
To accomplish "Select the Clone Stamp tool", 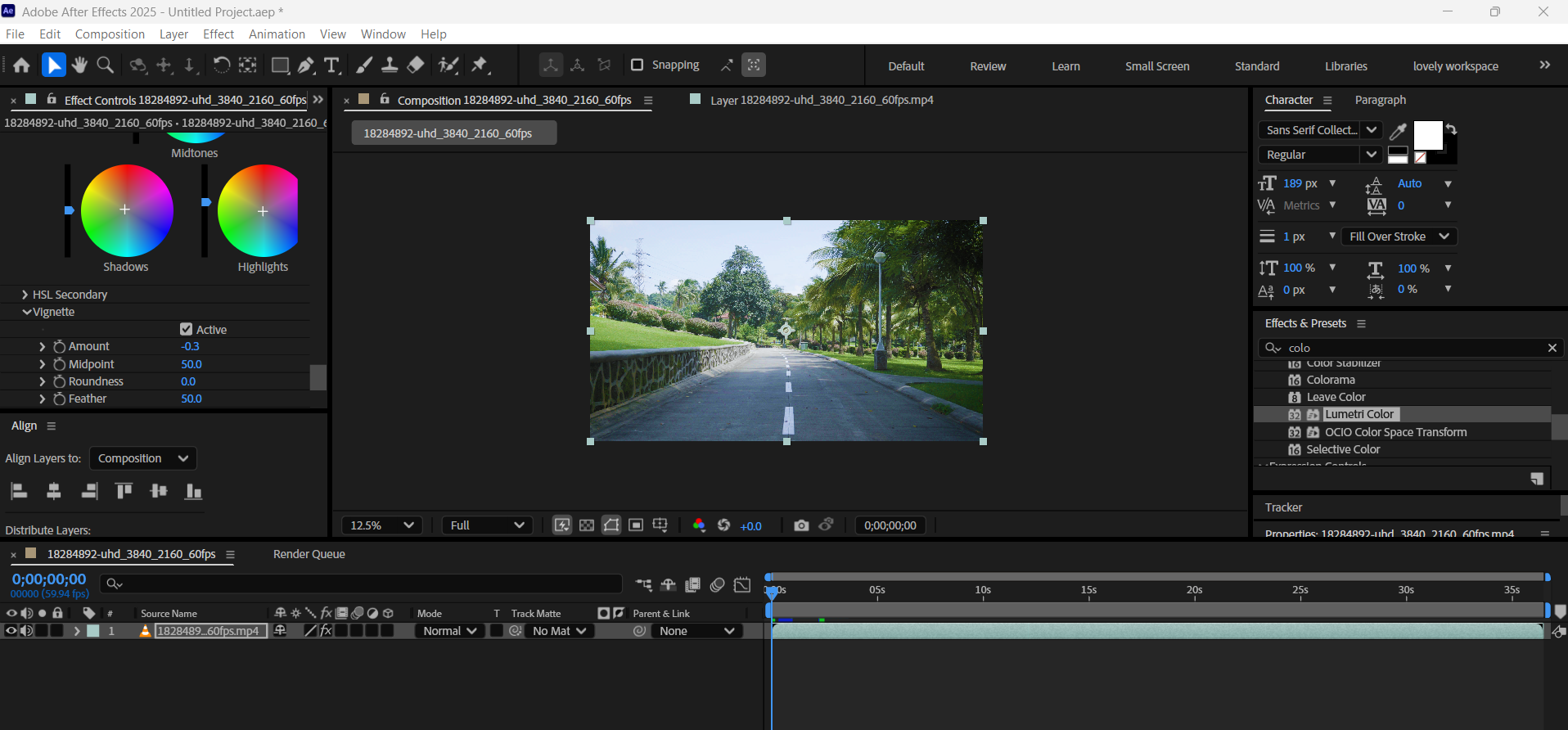I will (390, 65).
